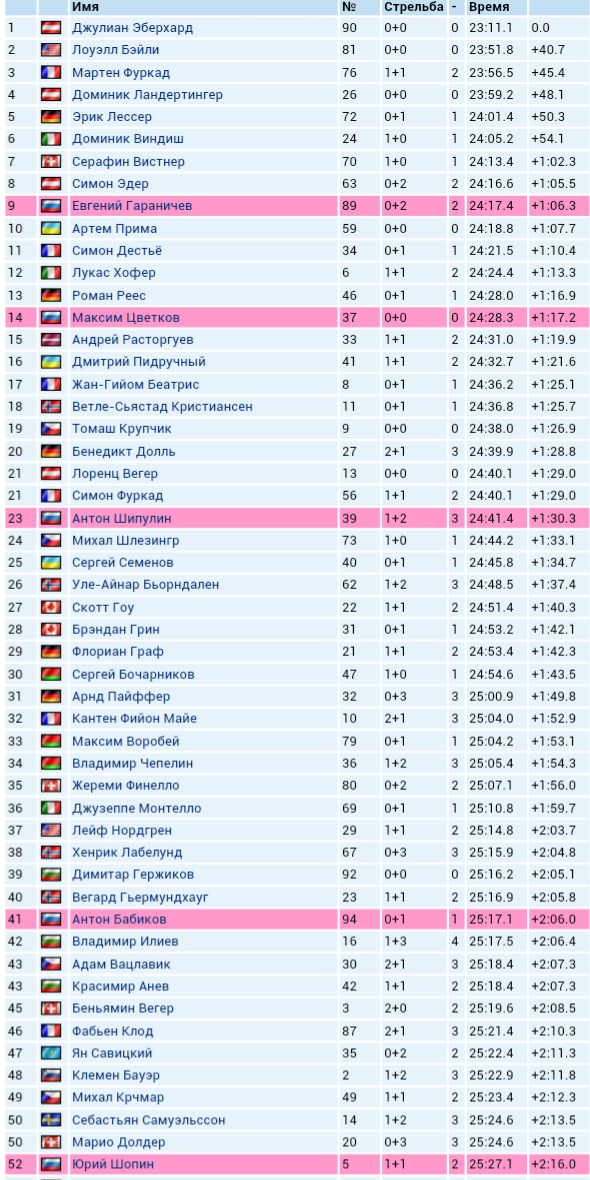The image size is (590, 1180).
Task: Open athlete Евгений Гараничев
Action: tap(132, 206)
